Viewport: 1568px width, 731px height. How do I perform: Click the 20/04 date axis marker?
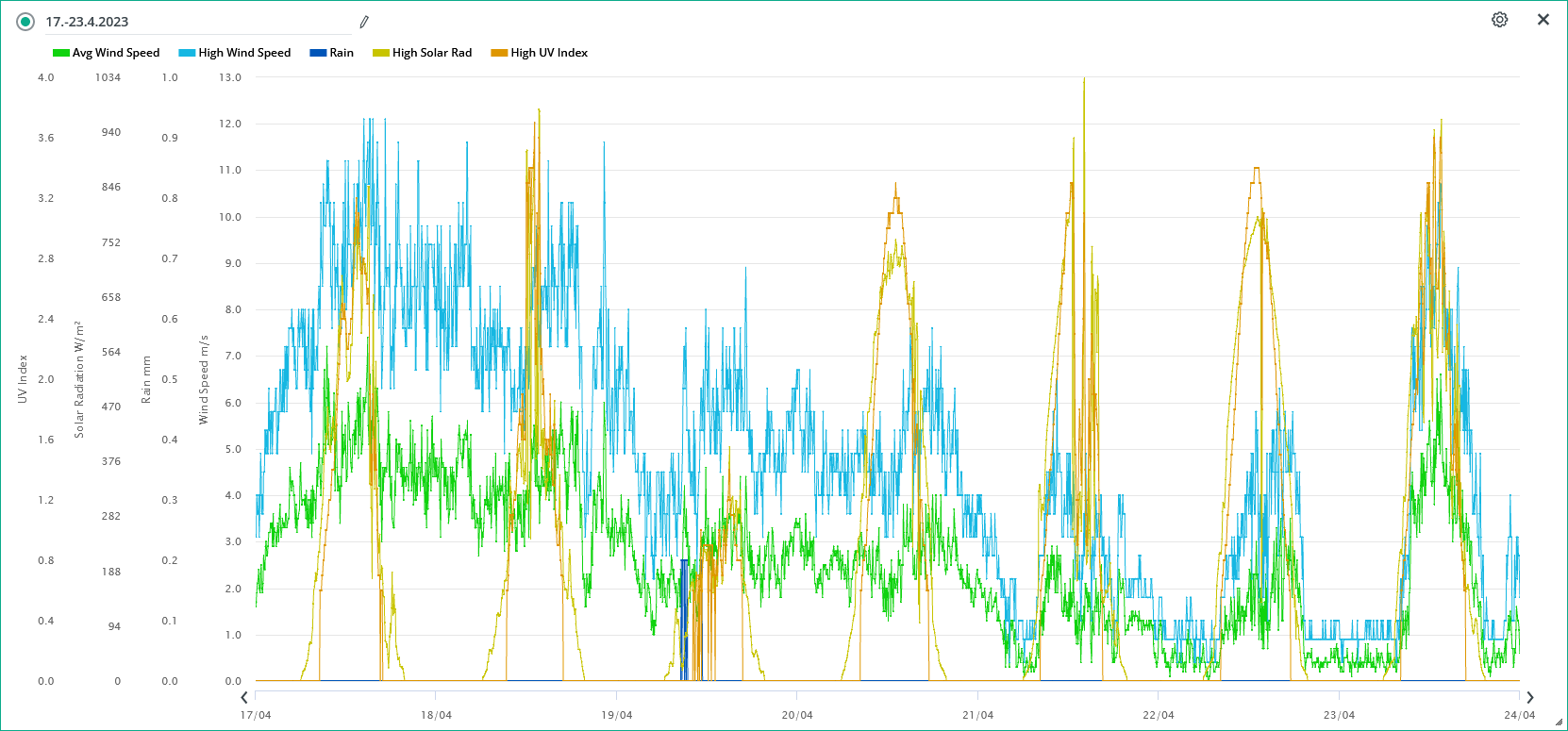tap(797, 715)
